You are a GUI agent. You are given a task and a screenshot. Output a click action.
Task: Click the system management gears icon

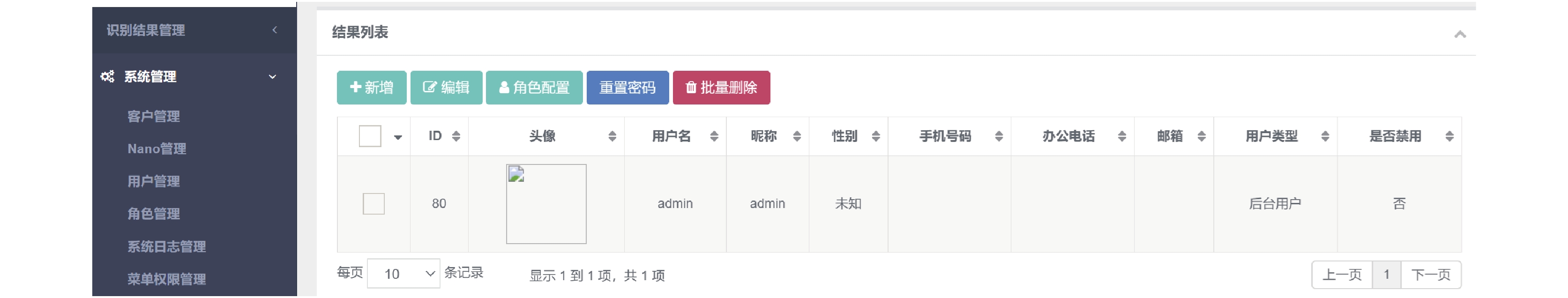pyautogui.click(x=107, y=77)
